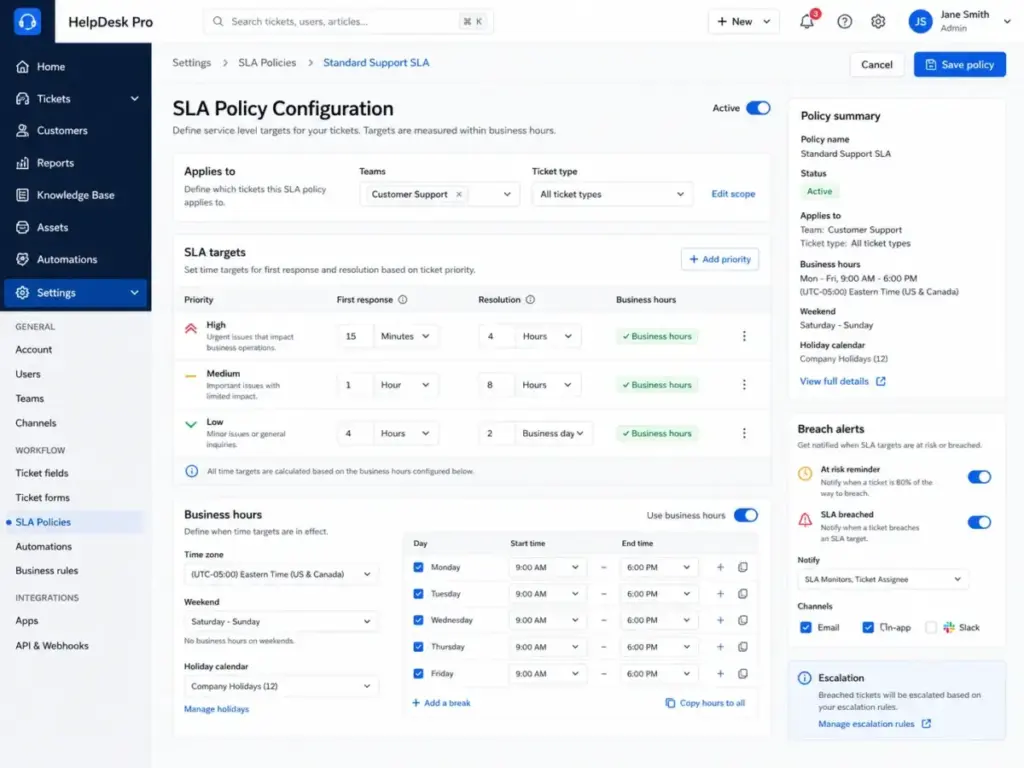Add a time slot to Wednesday
1024x768 pixels.
click(x=720, y=620)
